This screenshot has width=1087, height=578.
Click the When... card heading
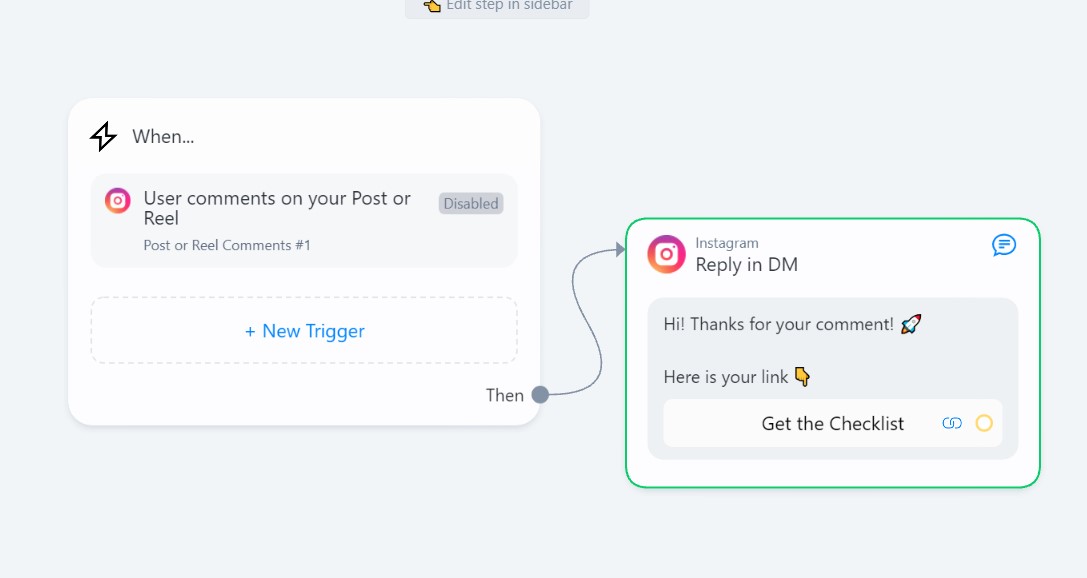click(163, 137)
